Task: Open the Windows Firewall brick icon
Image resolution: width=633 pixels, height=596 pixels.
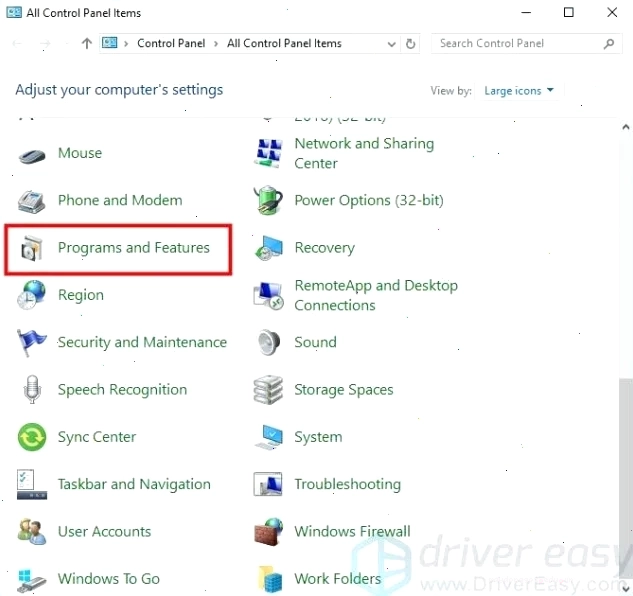Action: click(269, 532)
